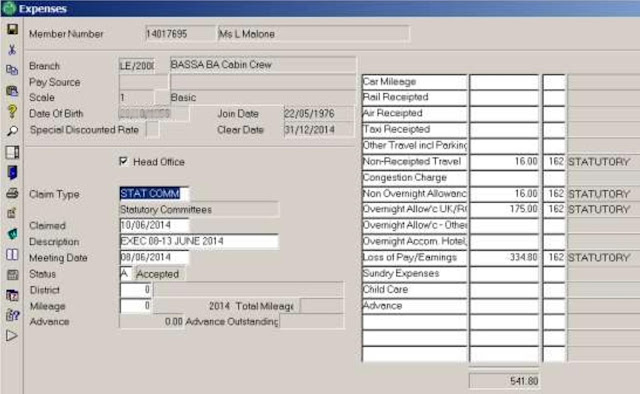Image resolution: width=640 pixels, height=394 pixels.
Task: Click the empty Pay Source code field
Action: click(143, 82)
